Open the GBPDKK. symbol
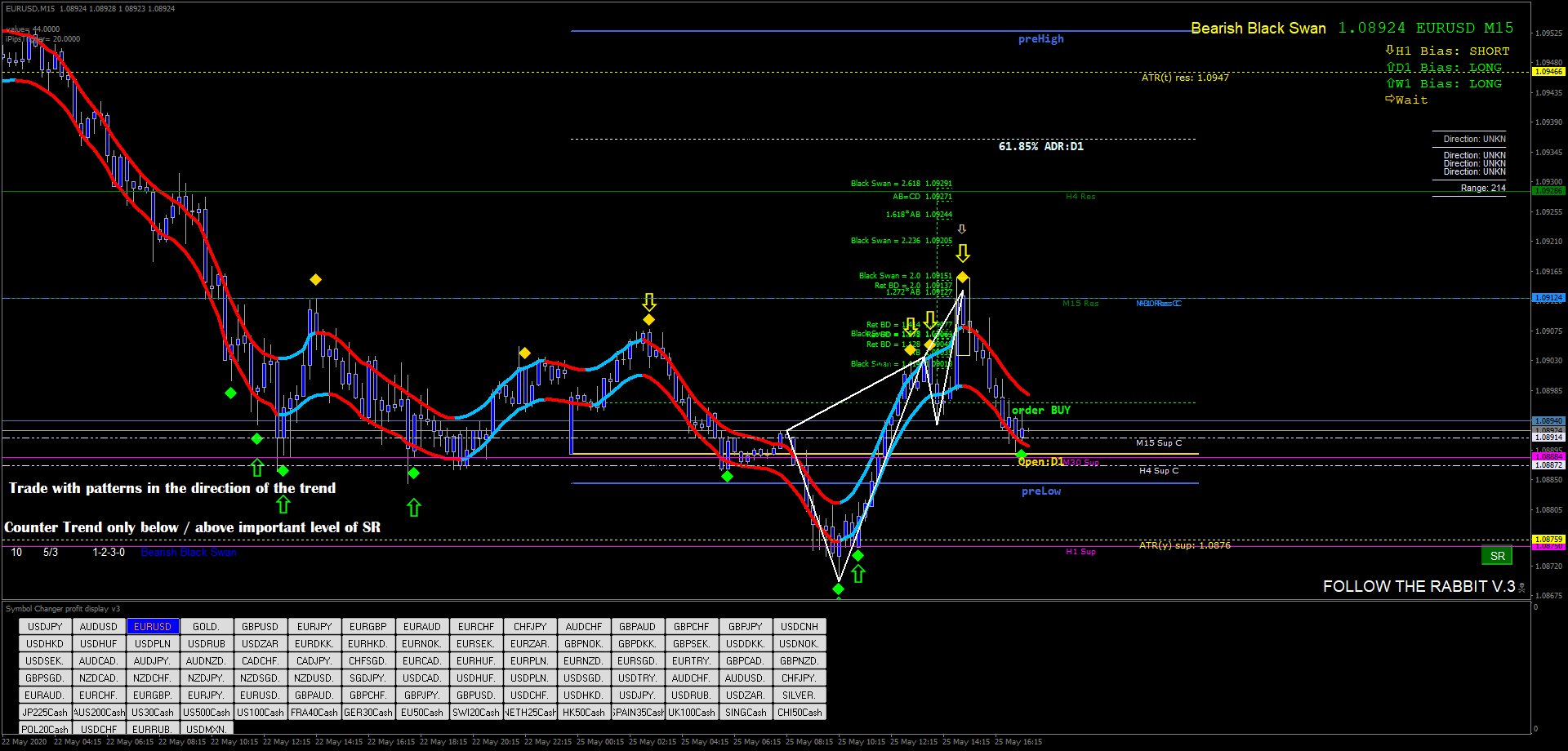The image size is (1568, 751). [638, 643]
